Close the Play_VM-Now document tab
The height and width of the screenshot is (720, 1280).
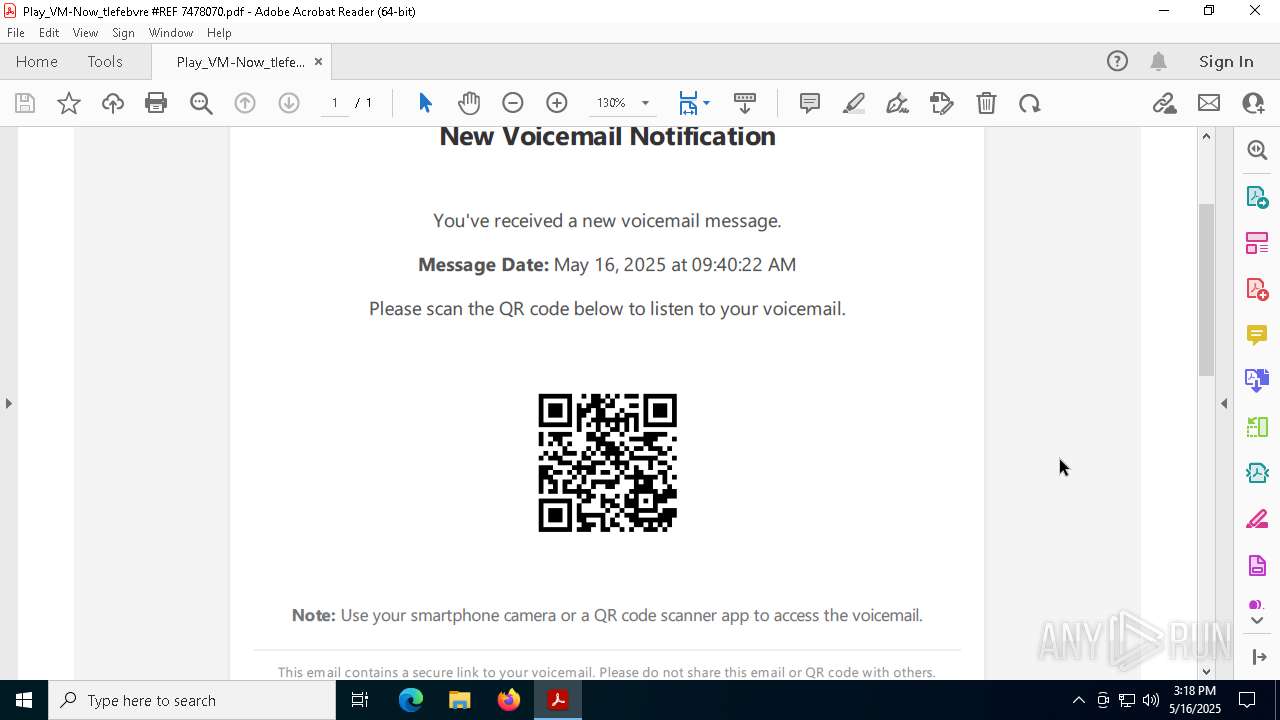point(318,62)
